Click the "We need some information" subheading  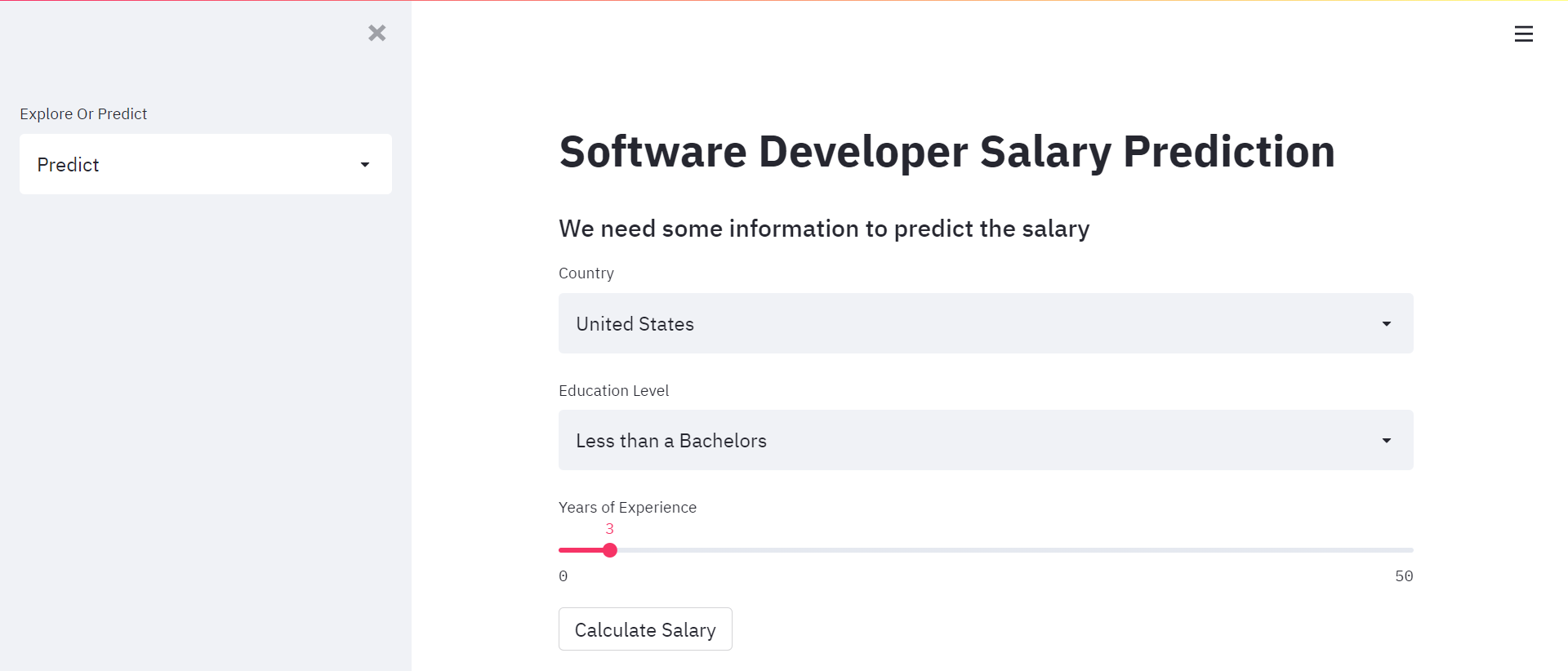pyautogui.click(x=823, y=229)
